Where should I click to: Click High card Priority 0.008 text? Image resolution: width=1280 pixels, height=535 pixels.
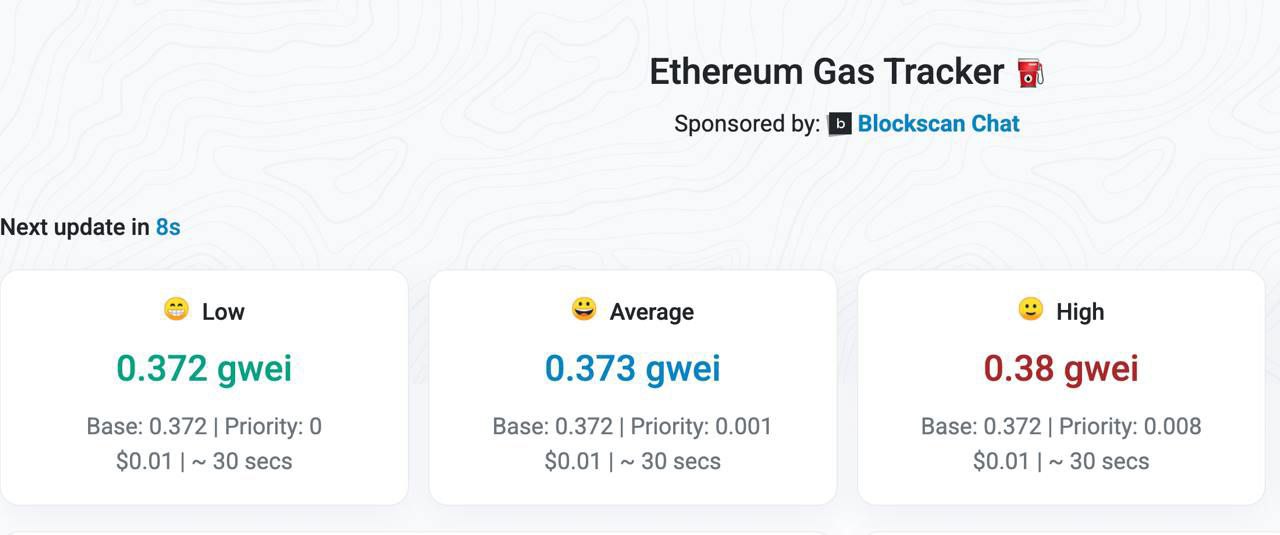pyautogui.click(x=1130, y=426)
